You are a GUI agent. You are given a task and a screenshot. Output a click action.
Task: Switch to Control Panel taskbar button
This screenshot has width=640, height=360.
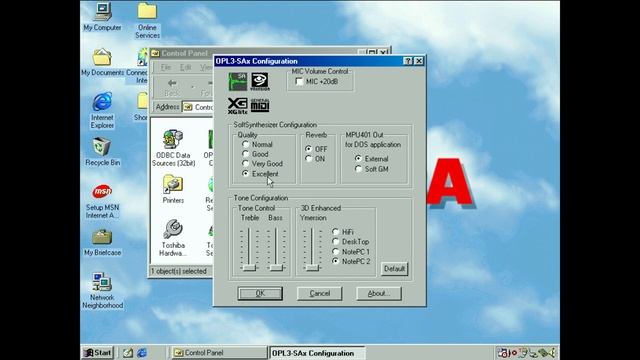pyautogui.click(x=219, y=353)
